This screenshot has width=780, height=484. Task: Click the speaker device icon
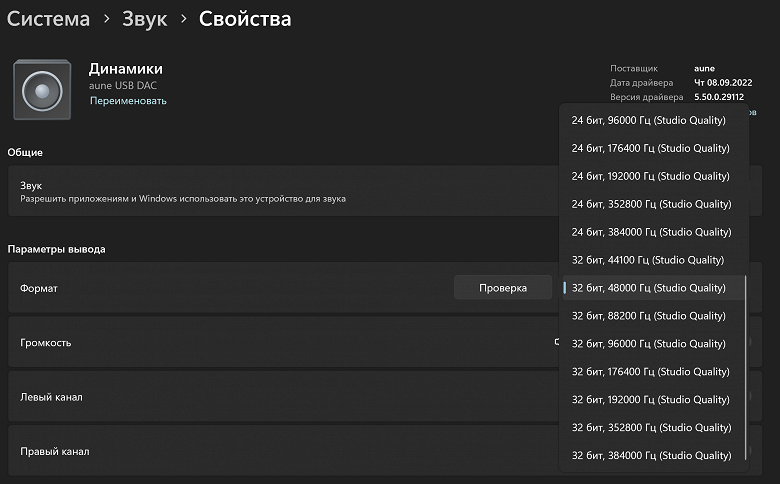coord(43,92)
